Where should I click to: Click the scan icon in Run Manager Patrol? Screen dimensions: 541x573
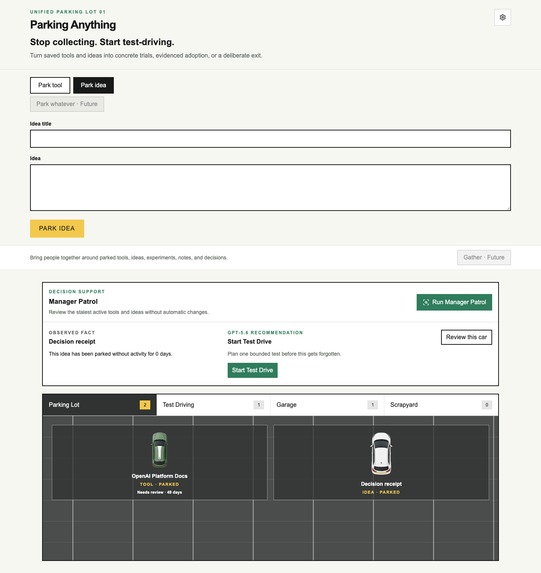(x=426, y=302)
